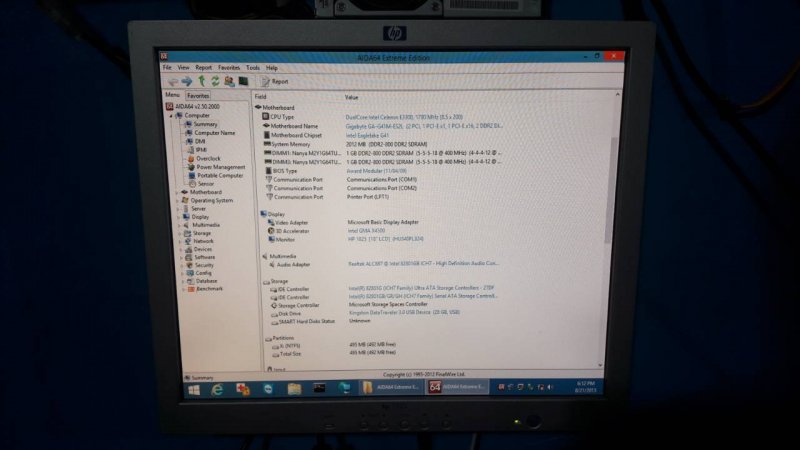Open the Favorites menu in menu bar

229,67
